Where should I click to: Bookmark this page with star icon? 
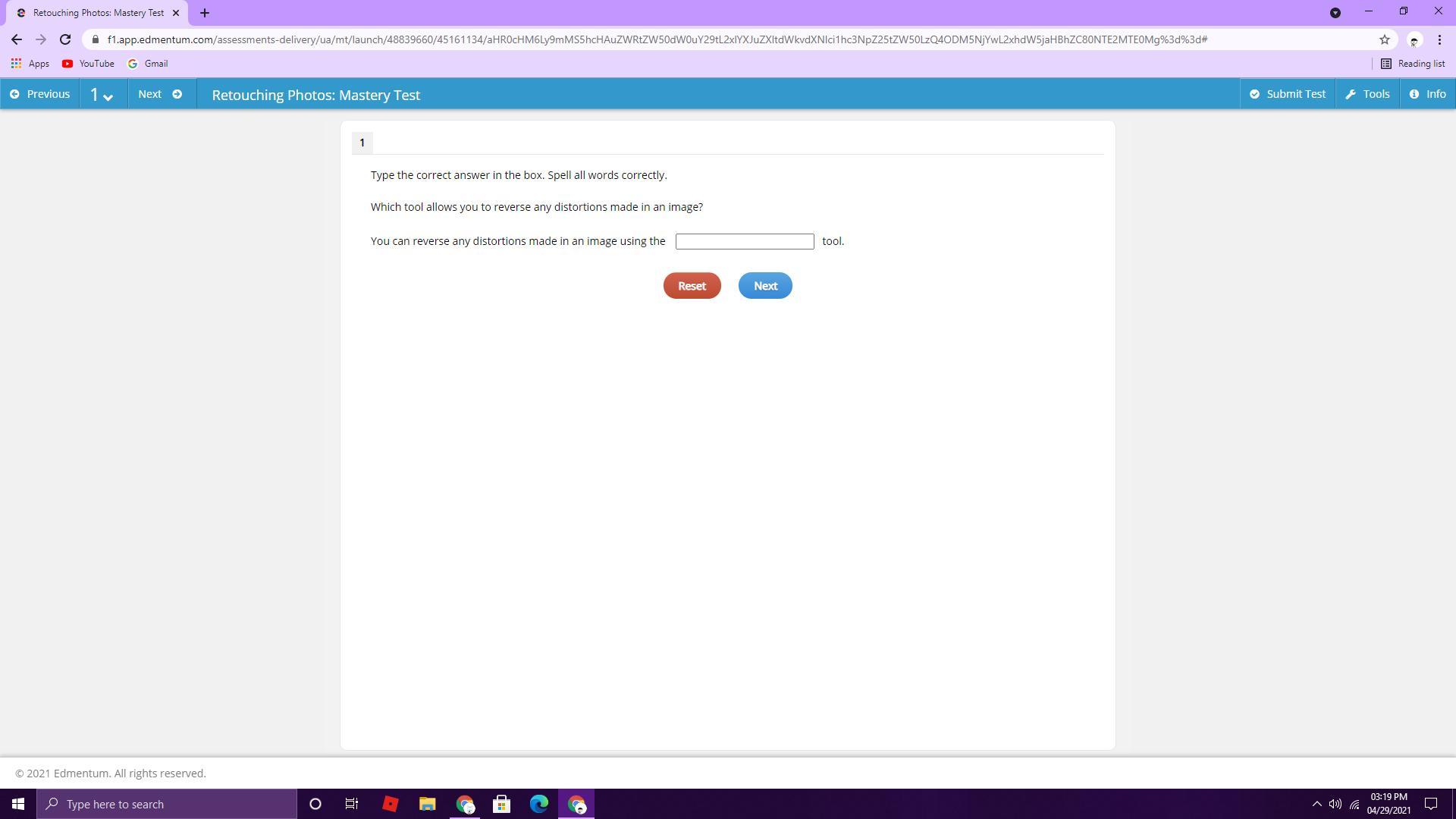coord(1384,39)
